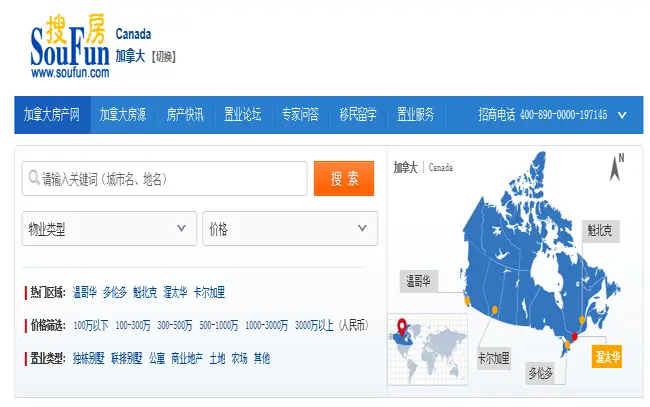Choose property type 商业地产
The height and width of the screenshot is (407, 650).
(187, 359)
